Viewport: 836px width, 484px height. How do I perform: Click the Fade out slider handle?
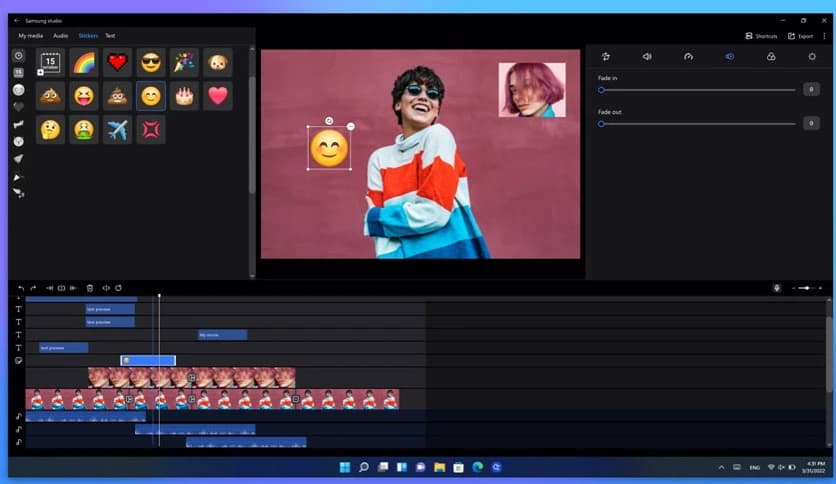click(601, 124)
